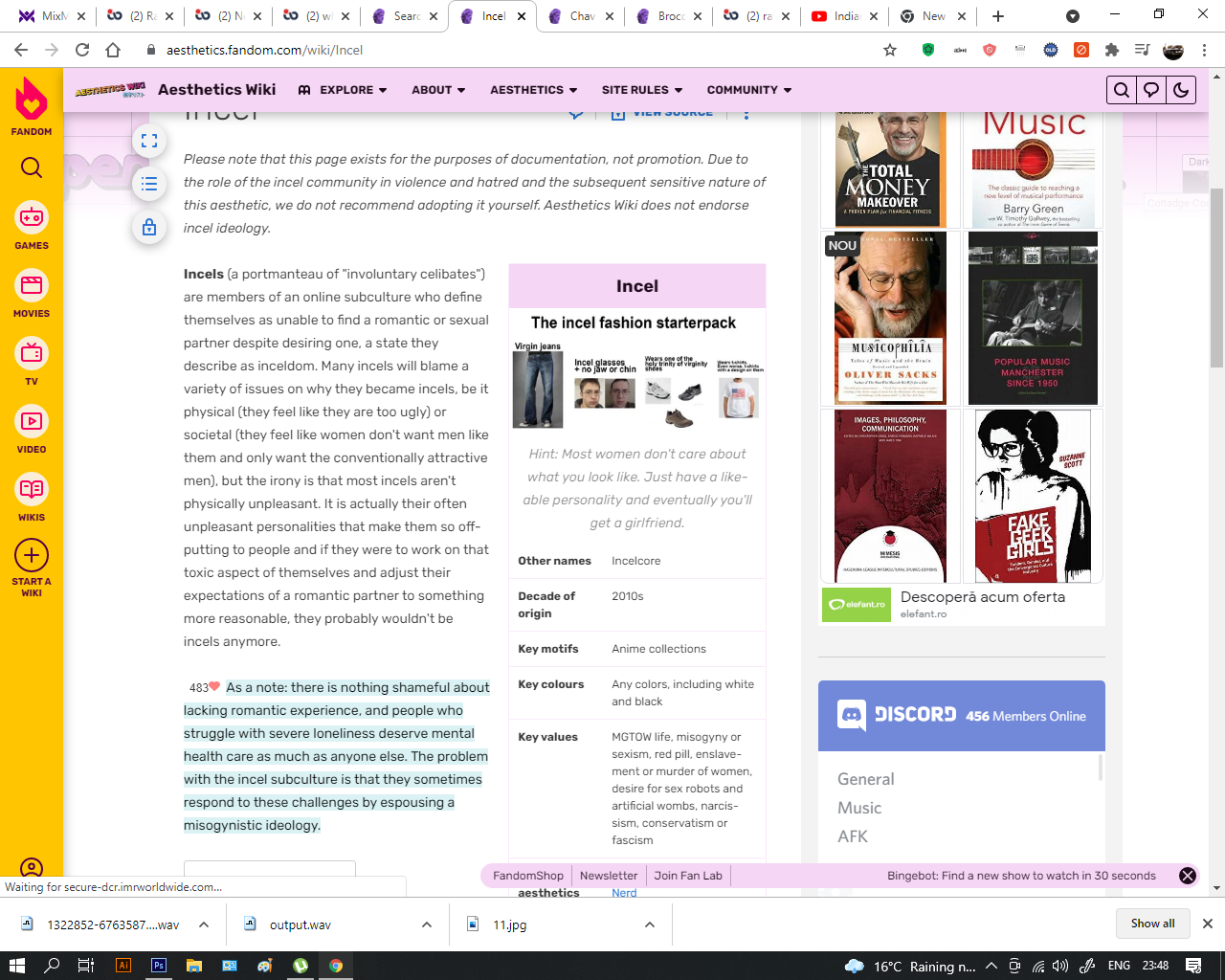Viewport: 1225px width, 980px height.
Task: Open Fandom Movies from the sidebar
Action: [x=32, y=294]
